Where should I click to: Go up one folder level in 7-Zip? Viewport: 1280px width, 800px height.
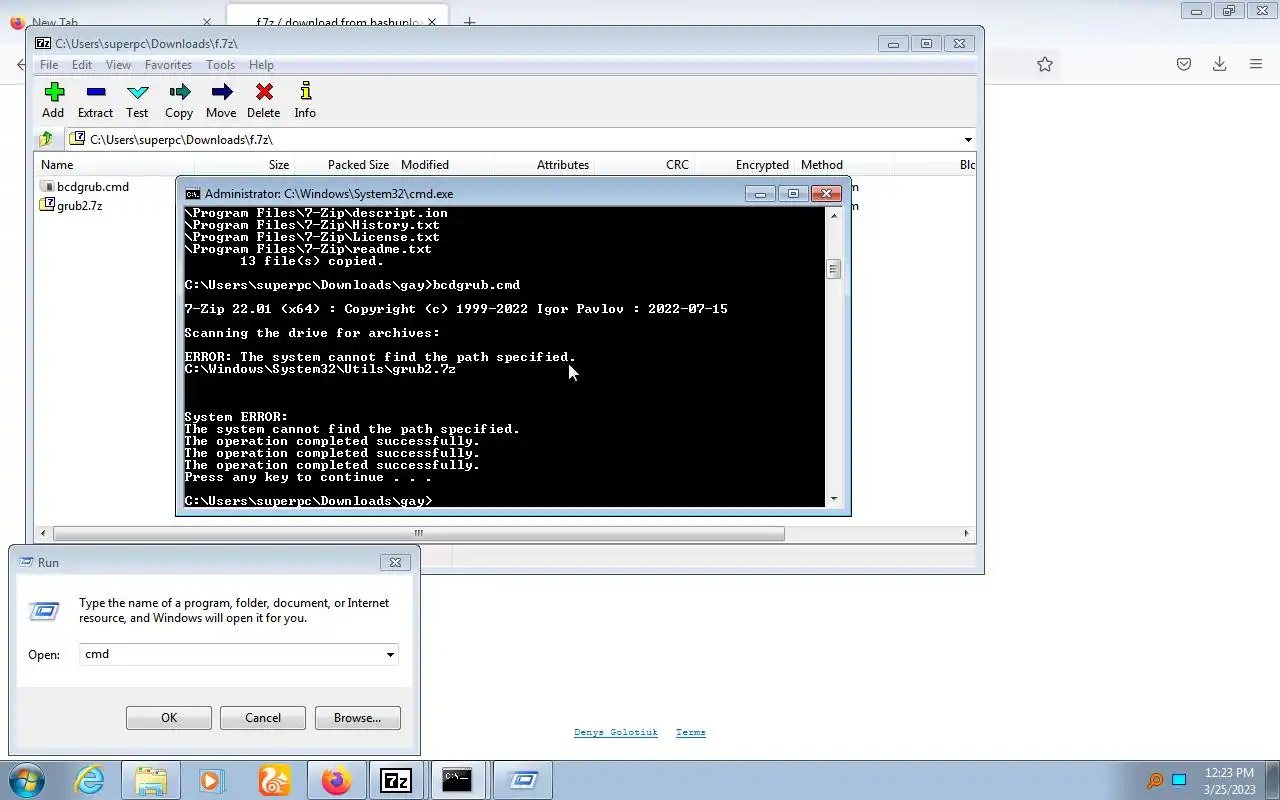tap(46, 139)
